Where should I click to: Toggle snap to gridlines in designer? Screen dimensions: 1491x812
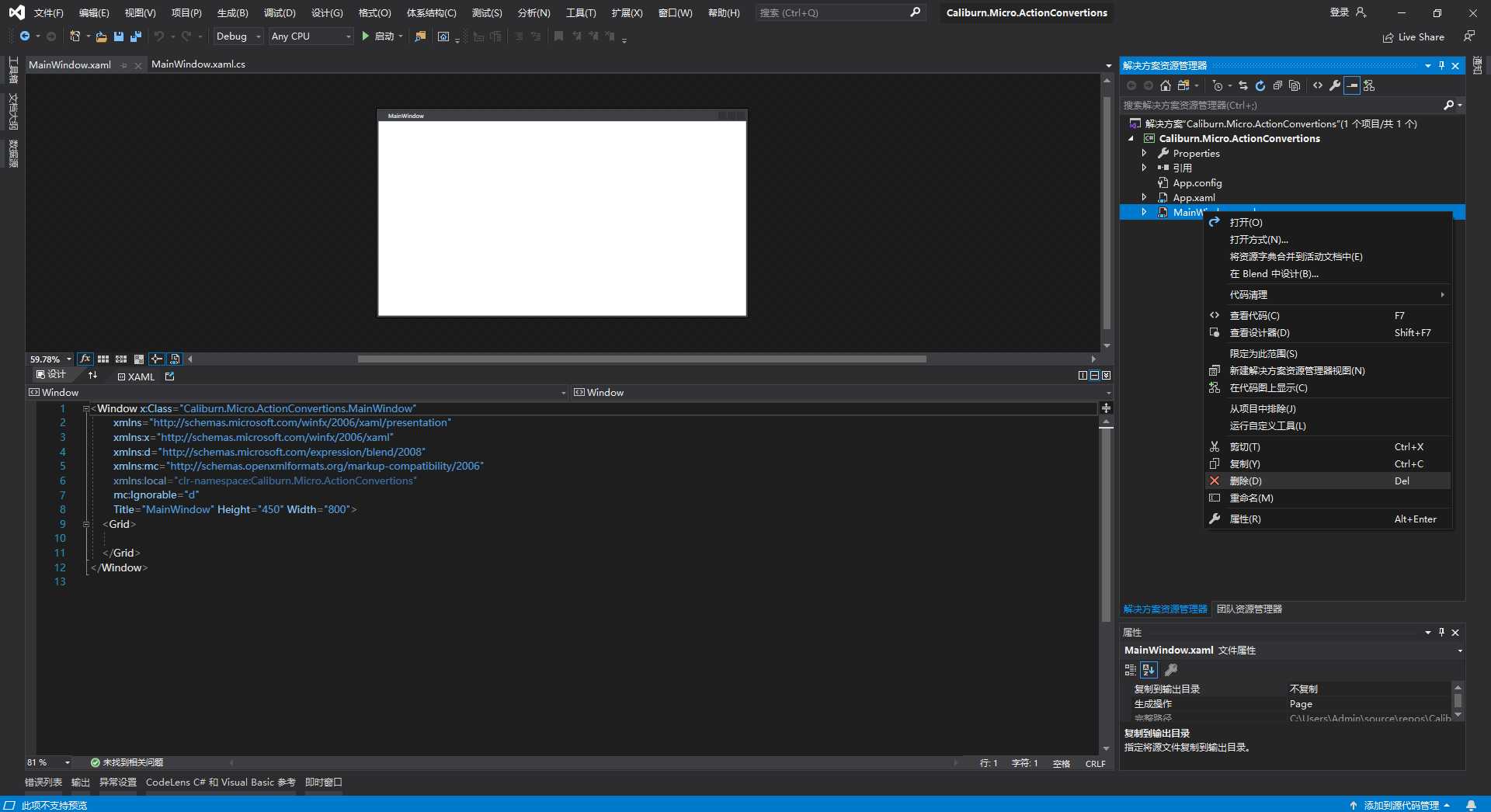tap(121, 359)
